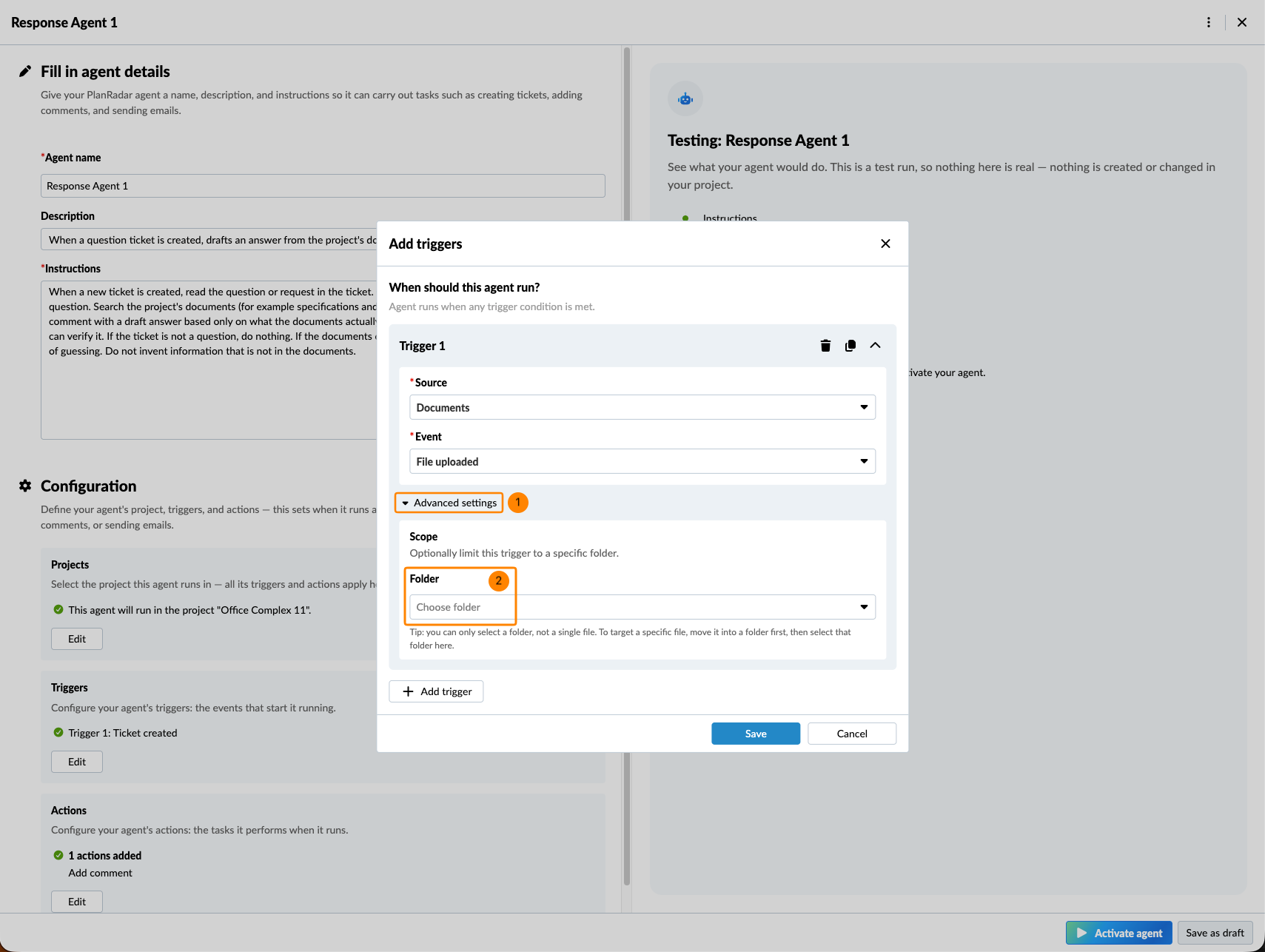Collapse Trigger 1 with chevron icon
This screenshot has width=1265, height=952.
[x=875, y=346]
